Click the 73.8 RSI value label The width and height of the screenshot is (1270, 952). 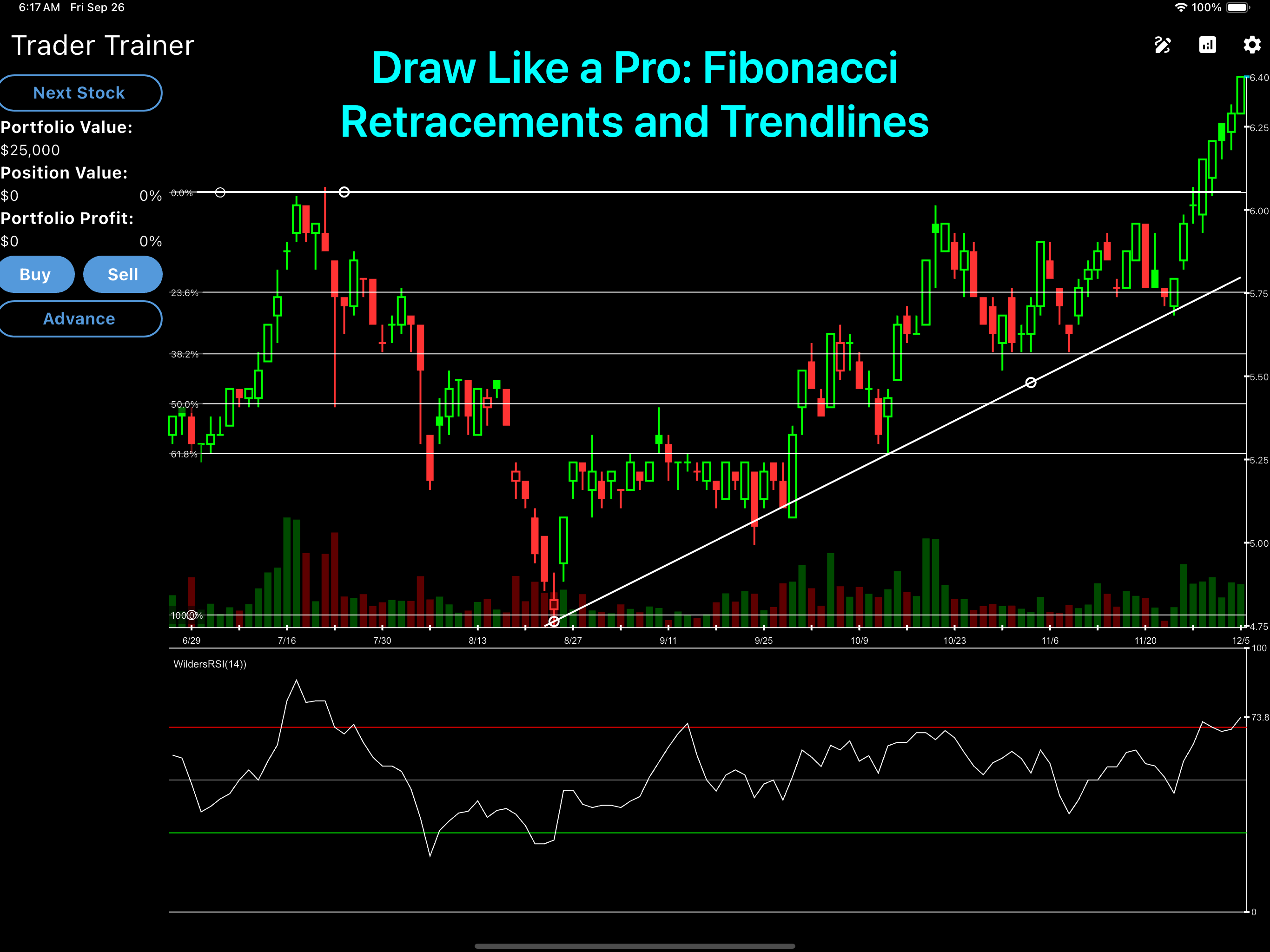(1260, 717)
